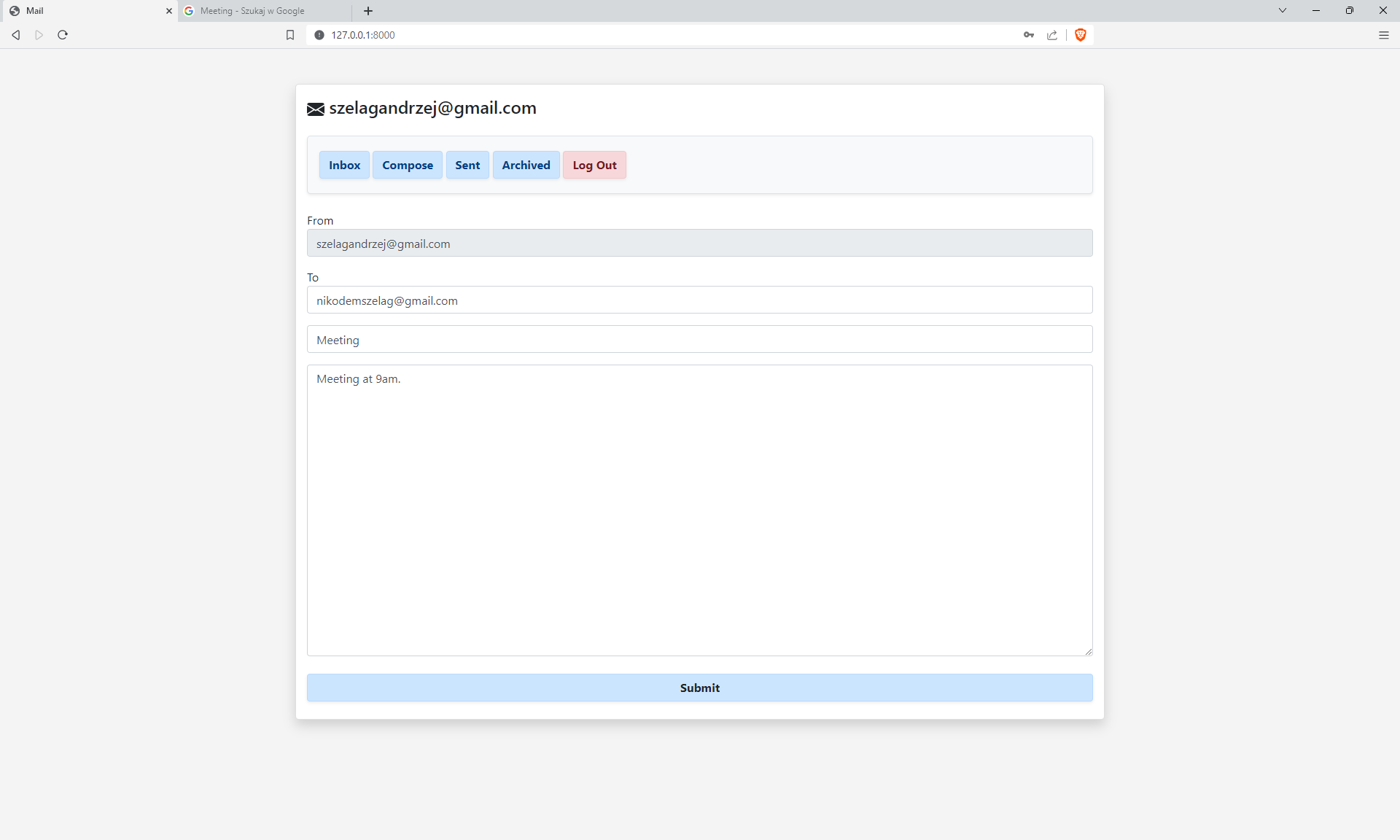Expand the tab search chevron
1400x840 pixels.
click(x=1283, y=10)
